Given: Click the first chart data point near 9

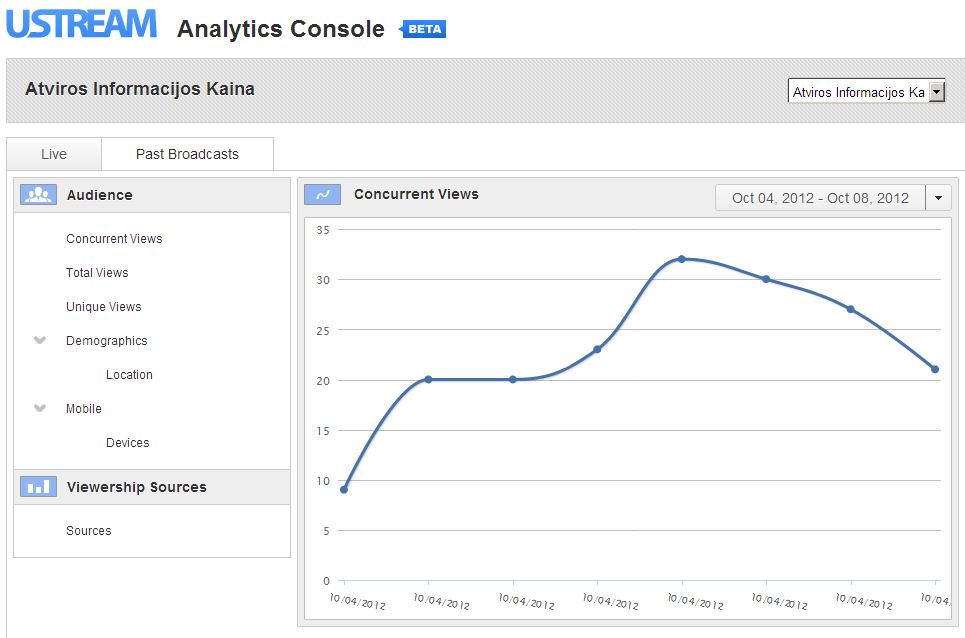Looking at the screenshot, I should coord(344,489).
